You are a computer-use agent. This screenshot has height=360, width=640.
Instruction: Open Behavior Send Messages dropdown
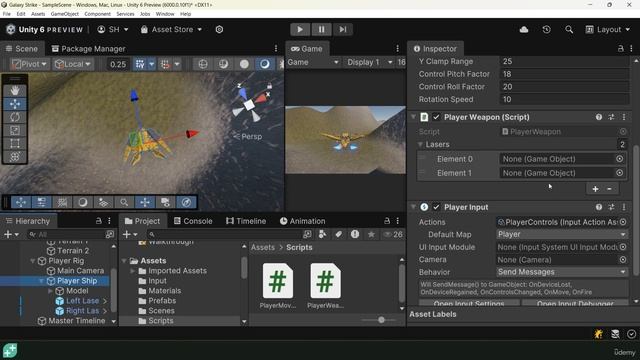tap(562, 272)
